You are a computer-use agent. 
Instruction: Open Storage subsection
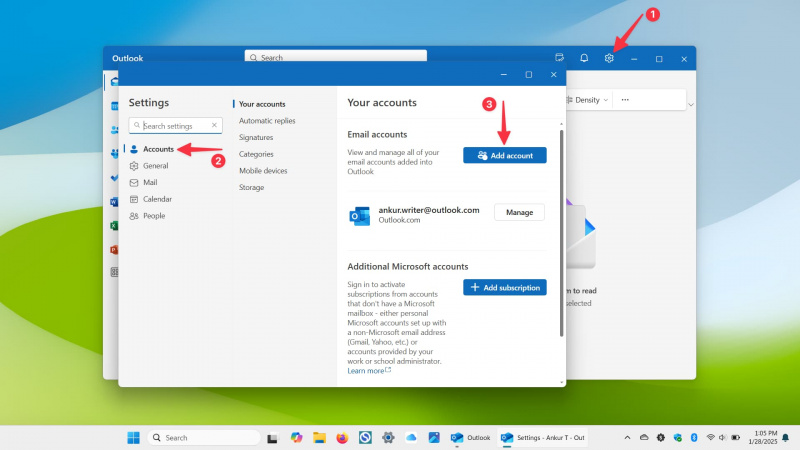point(252,187)
